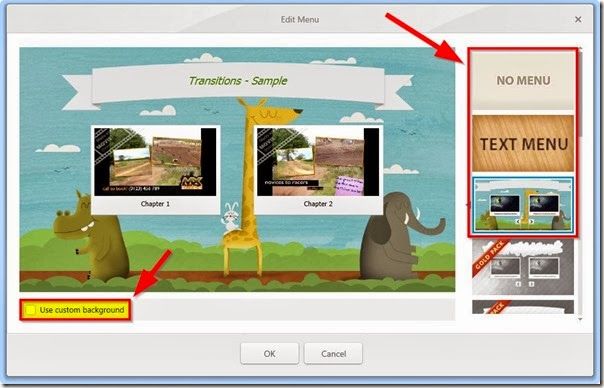Image resolution: width=604 pixels, height=388 pixels.
Task: Select the NO MENU template
Action: click(x=523, y=80)
